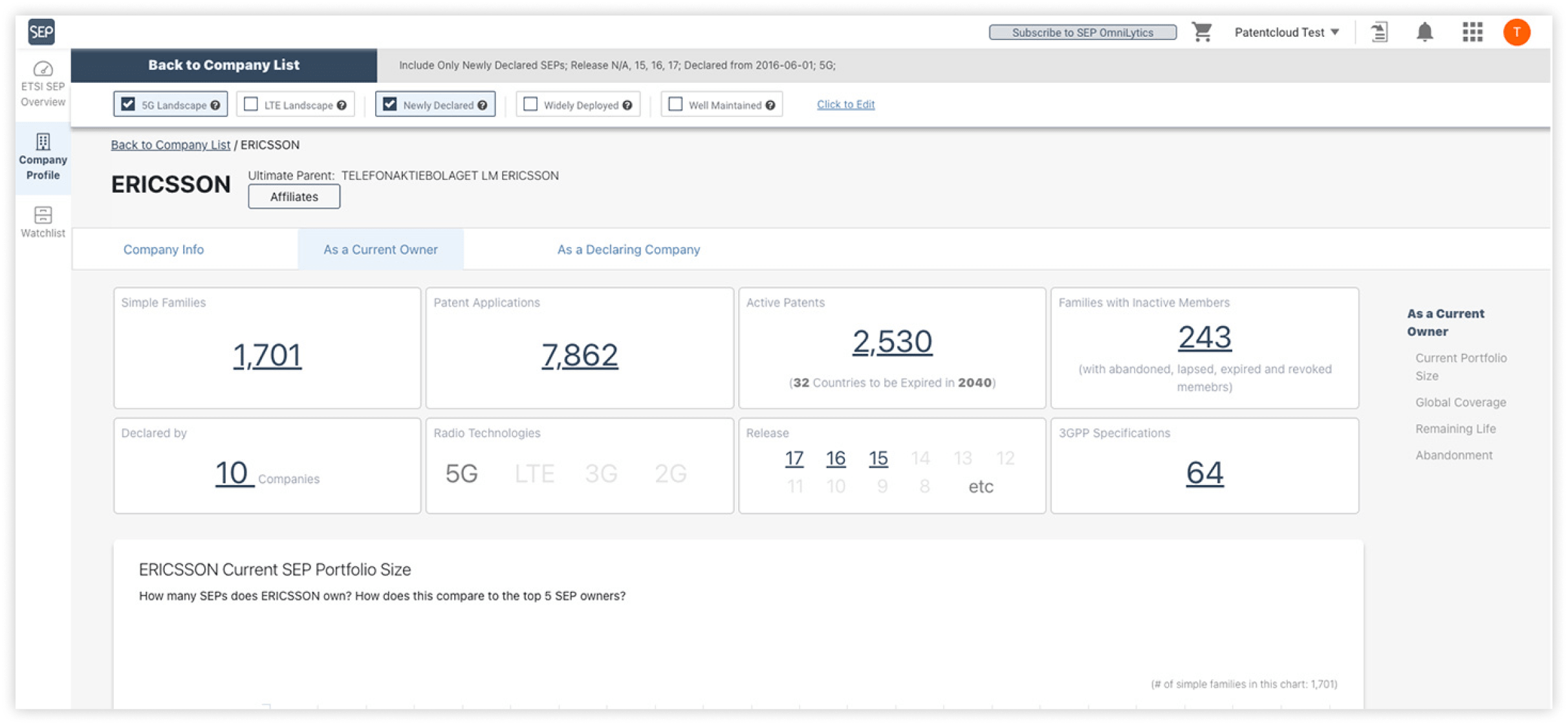This screenshot has width=1568, height=725.
Task: Open the orange user avatar T
Action: [1516, 32]
